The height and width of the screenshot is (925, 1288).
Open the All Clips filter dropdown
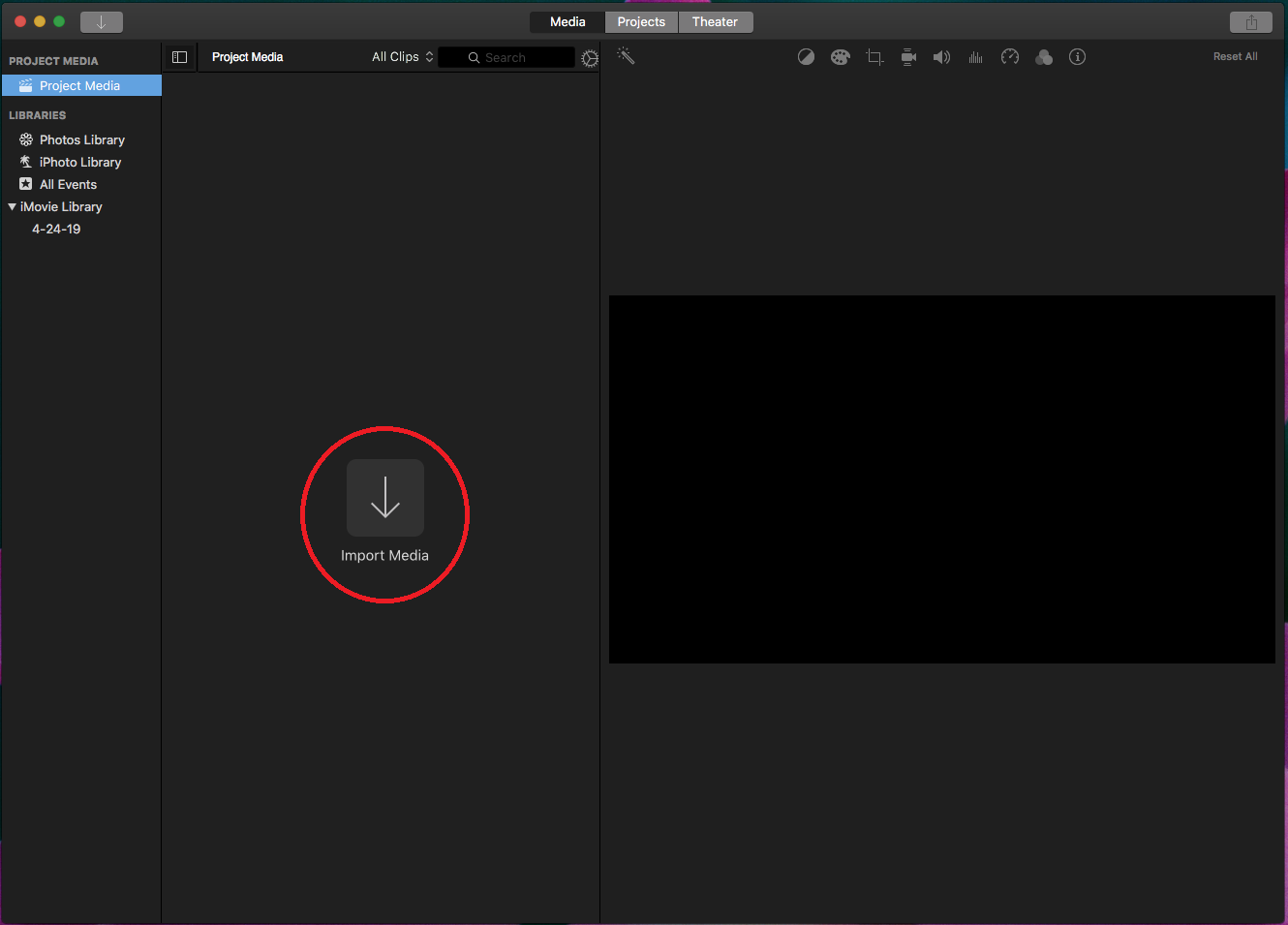coord(402,57)
